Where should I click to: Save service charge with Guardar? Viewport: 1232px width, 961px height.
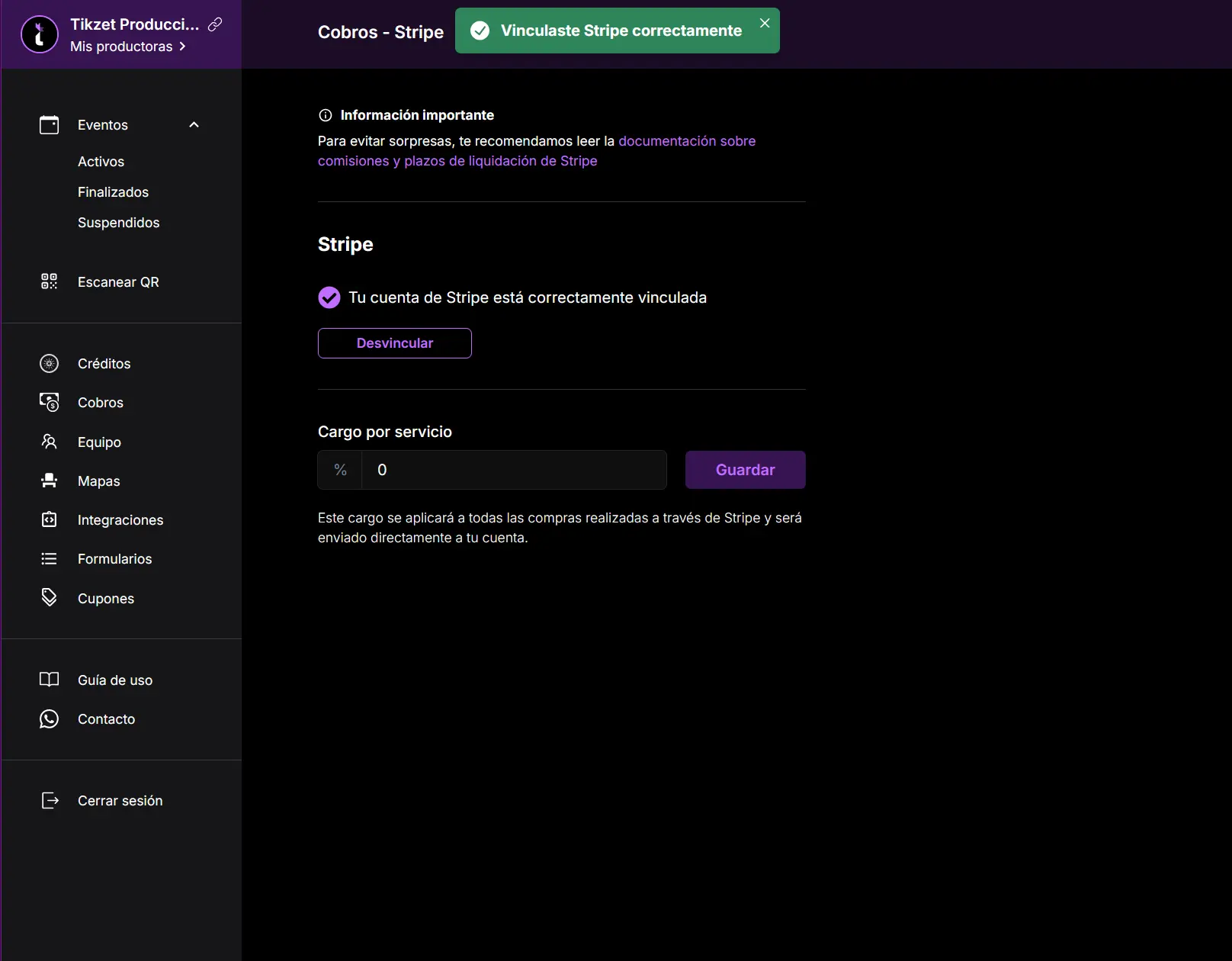point(745,470)
